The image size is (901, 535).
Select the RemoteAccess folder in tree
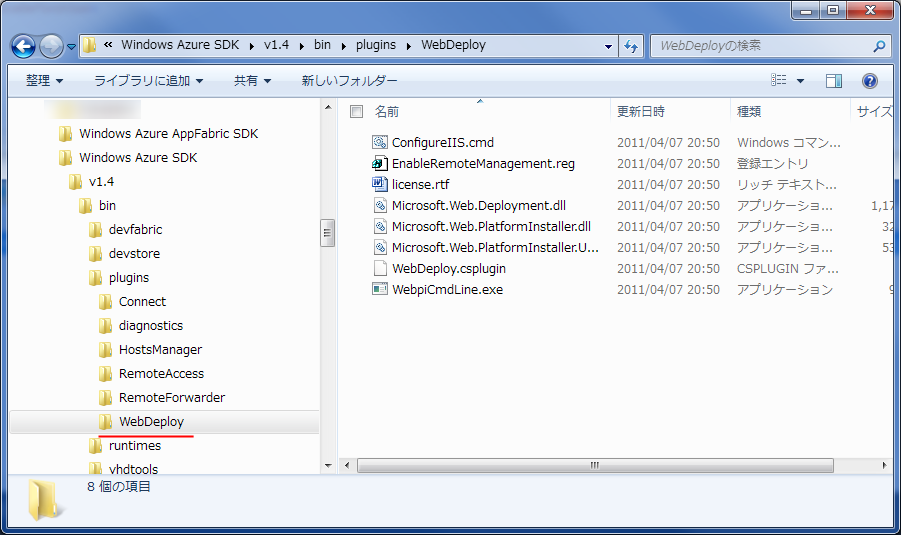(161, 374)
